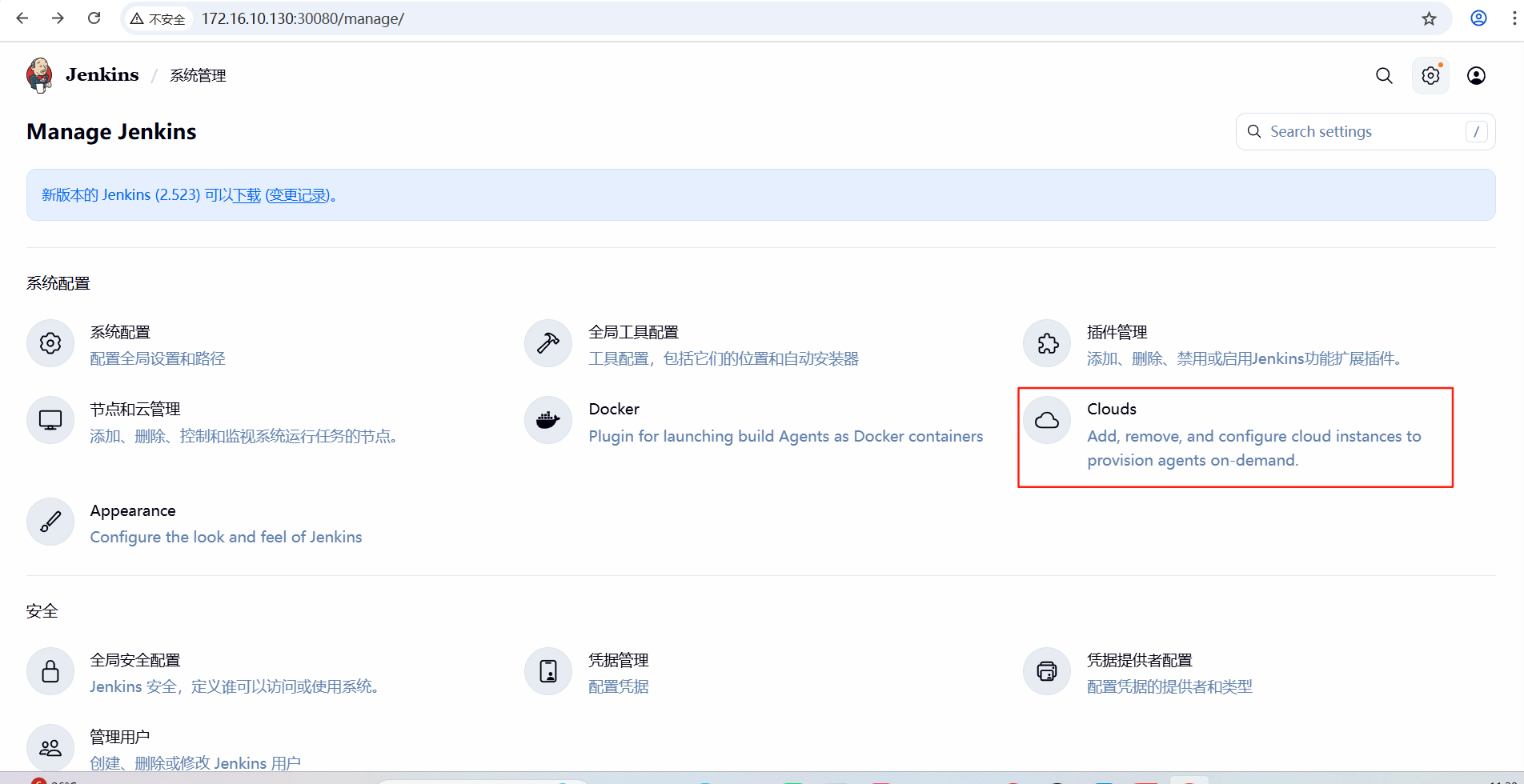Click the 节点和云管理 monitor icon
Viewport: 1524px width, 784px height.
(50, 420)
